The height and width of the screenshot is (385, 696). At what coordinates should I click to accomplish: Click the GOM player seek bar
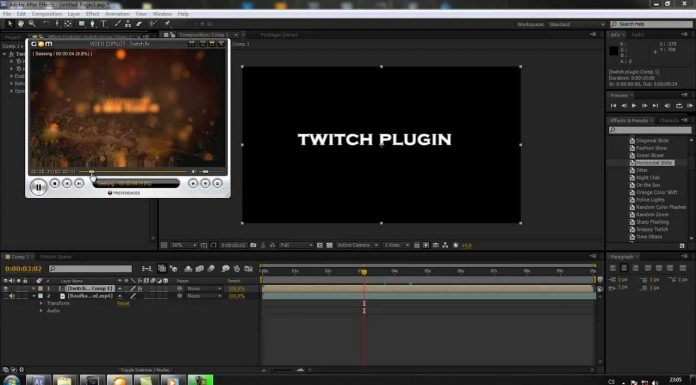coord(133,171)
